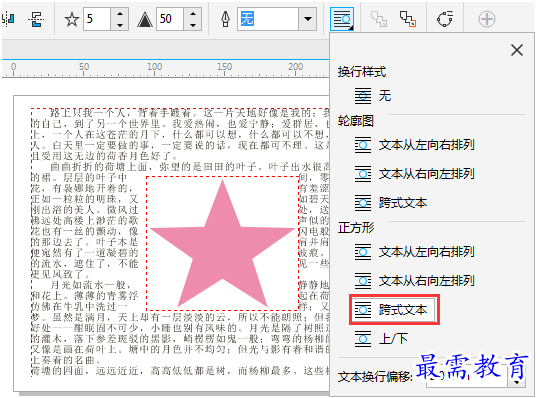
Task: Click the 100 mark on horizontal ruler
Action: tap(154, 67)
